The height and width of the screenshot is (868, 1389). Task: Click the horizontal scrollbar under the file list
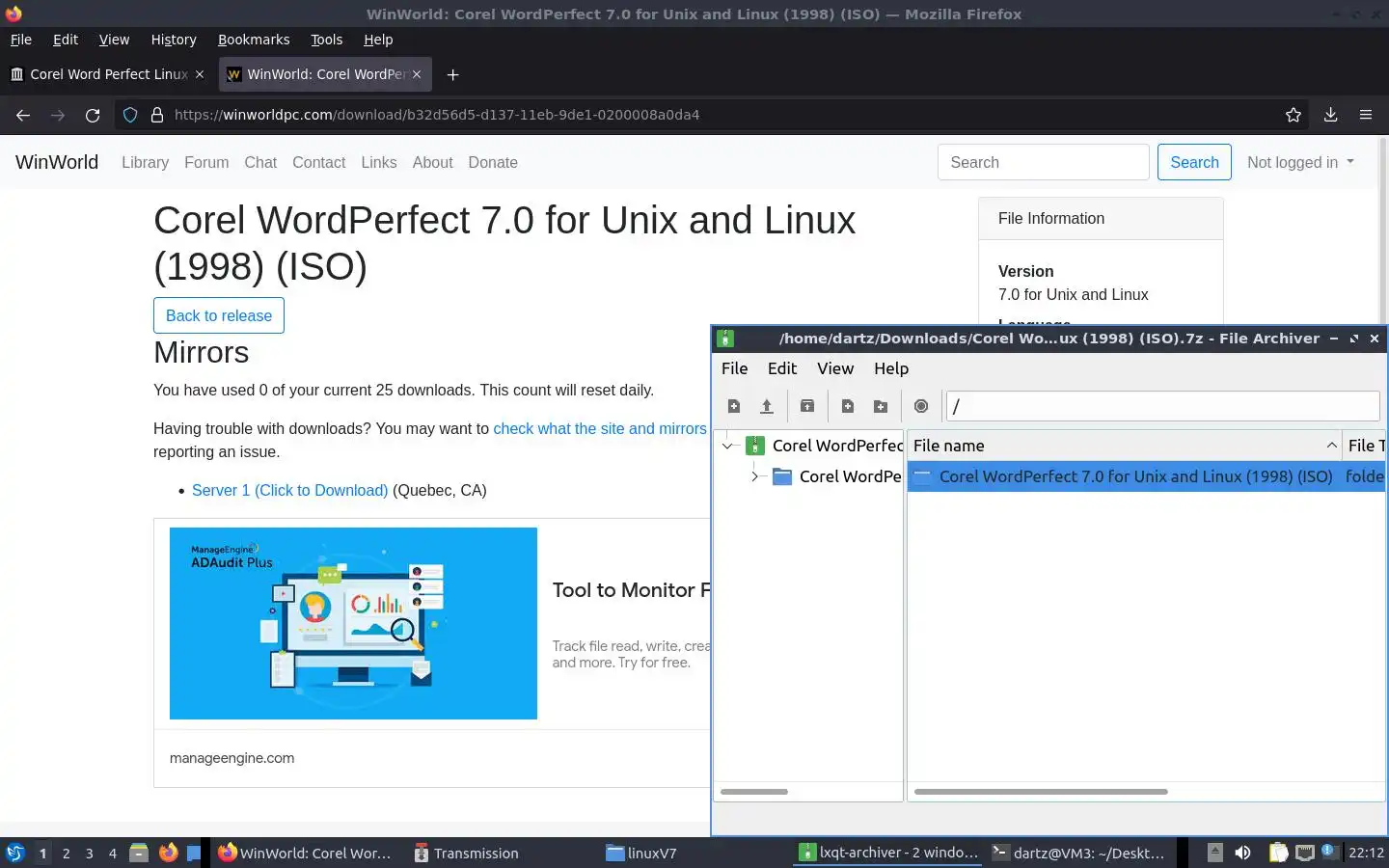(x=1041, y=792)
